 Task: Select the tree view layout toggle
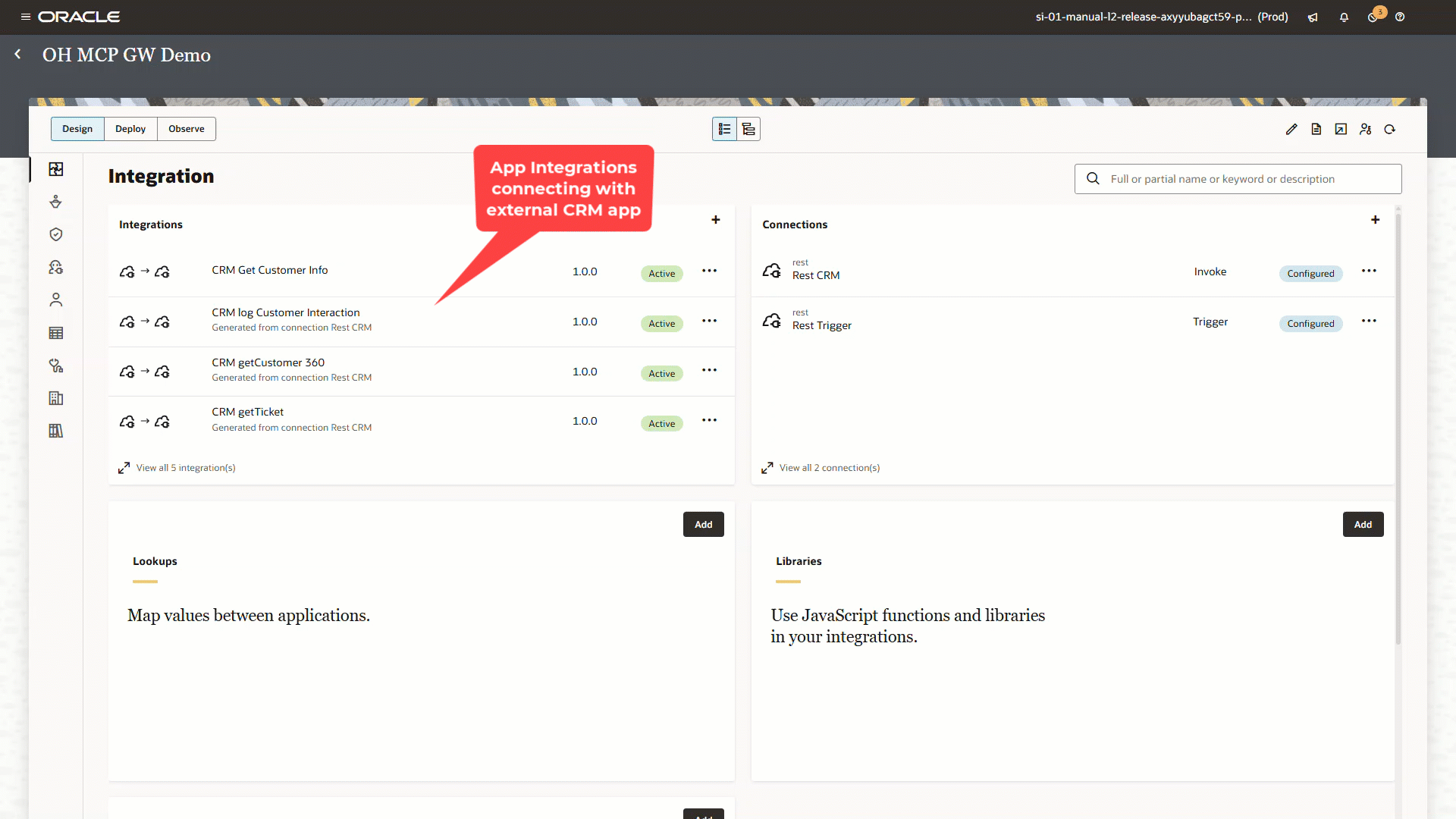[748, 130]
